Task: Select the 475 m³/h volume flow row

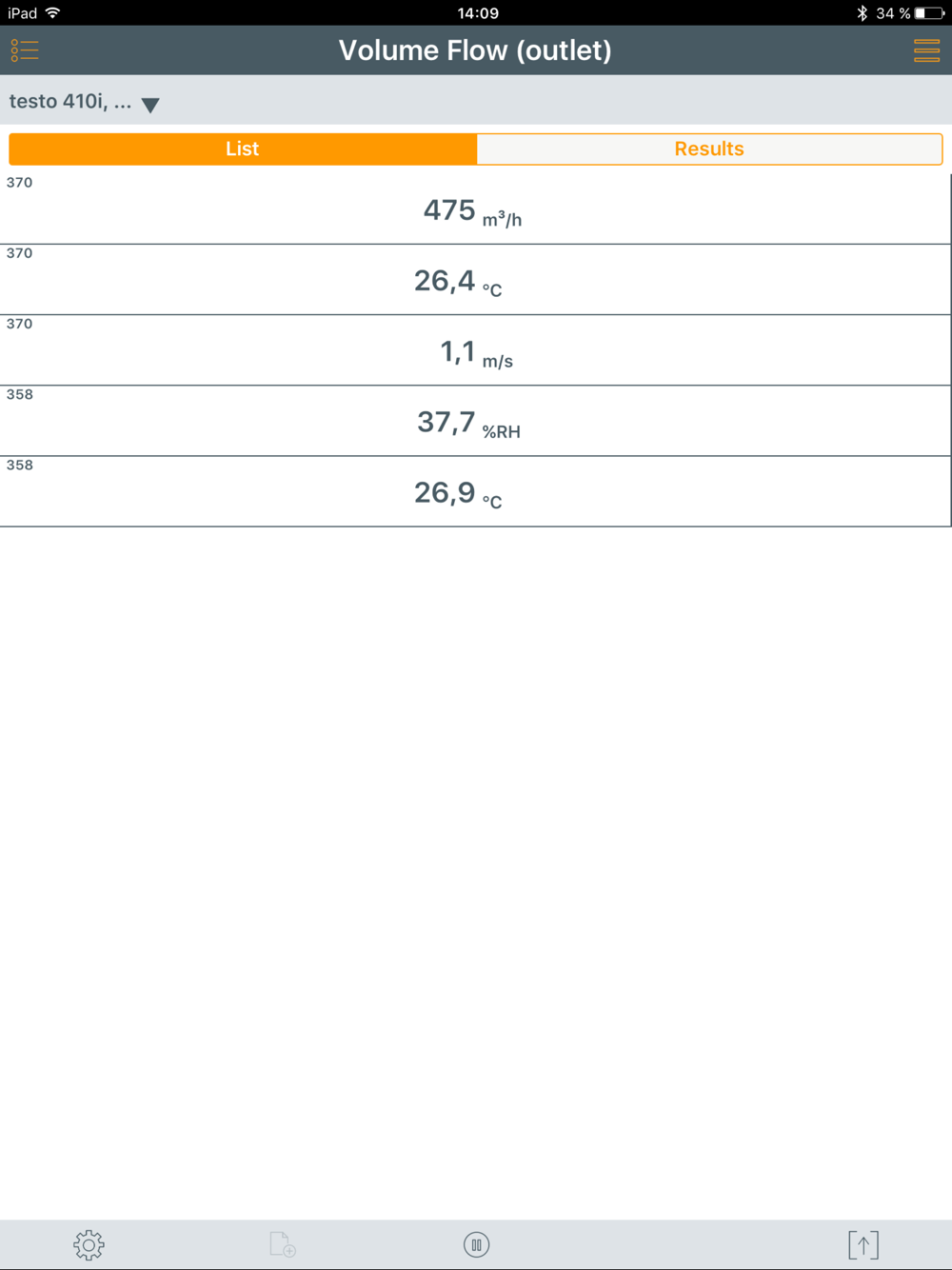Action: point(475,209)
